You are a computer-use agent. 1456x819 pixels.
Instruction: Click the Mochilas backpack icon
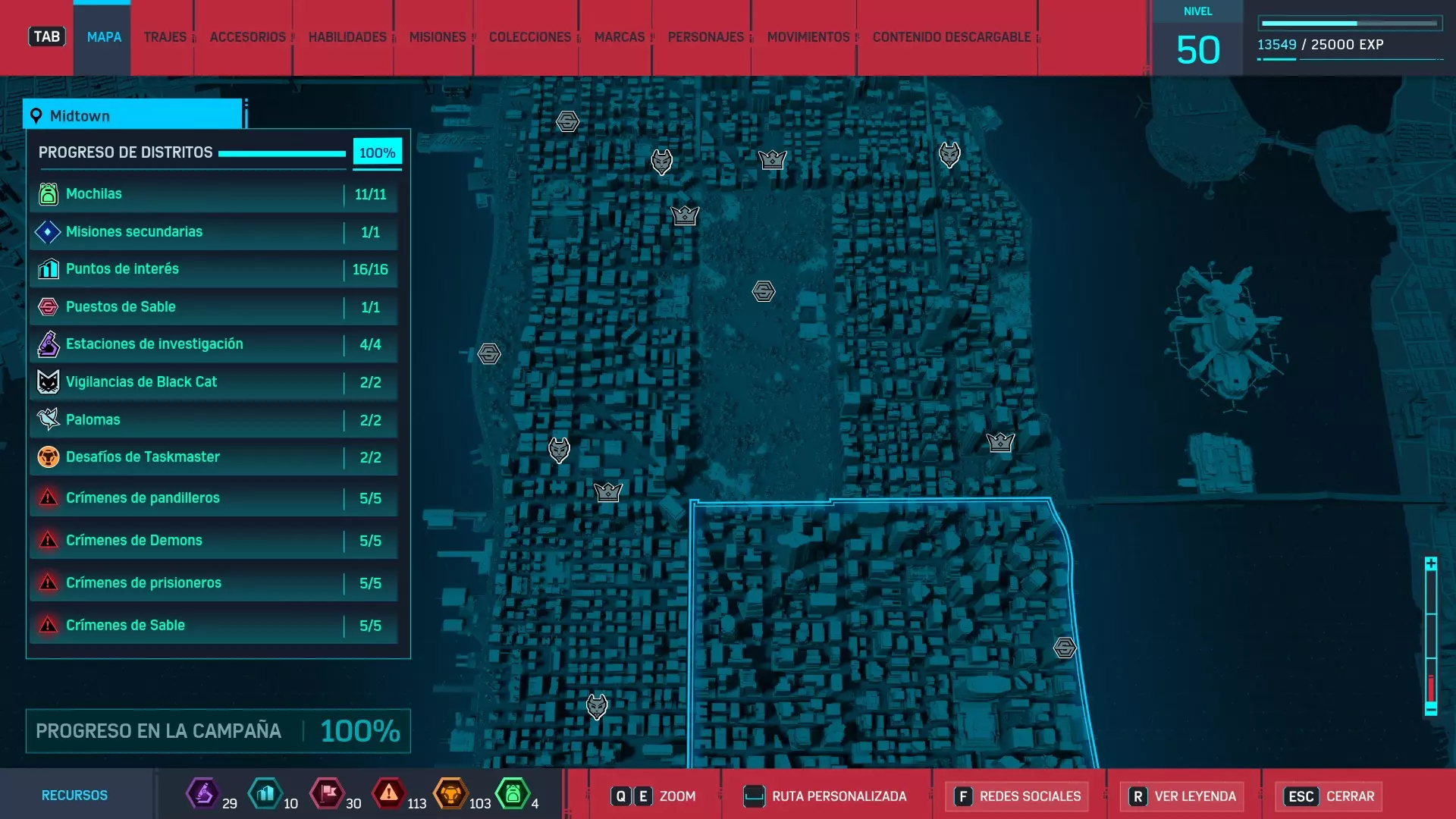[x=48, y=194]
